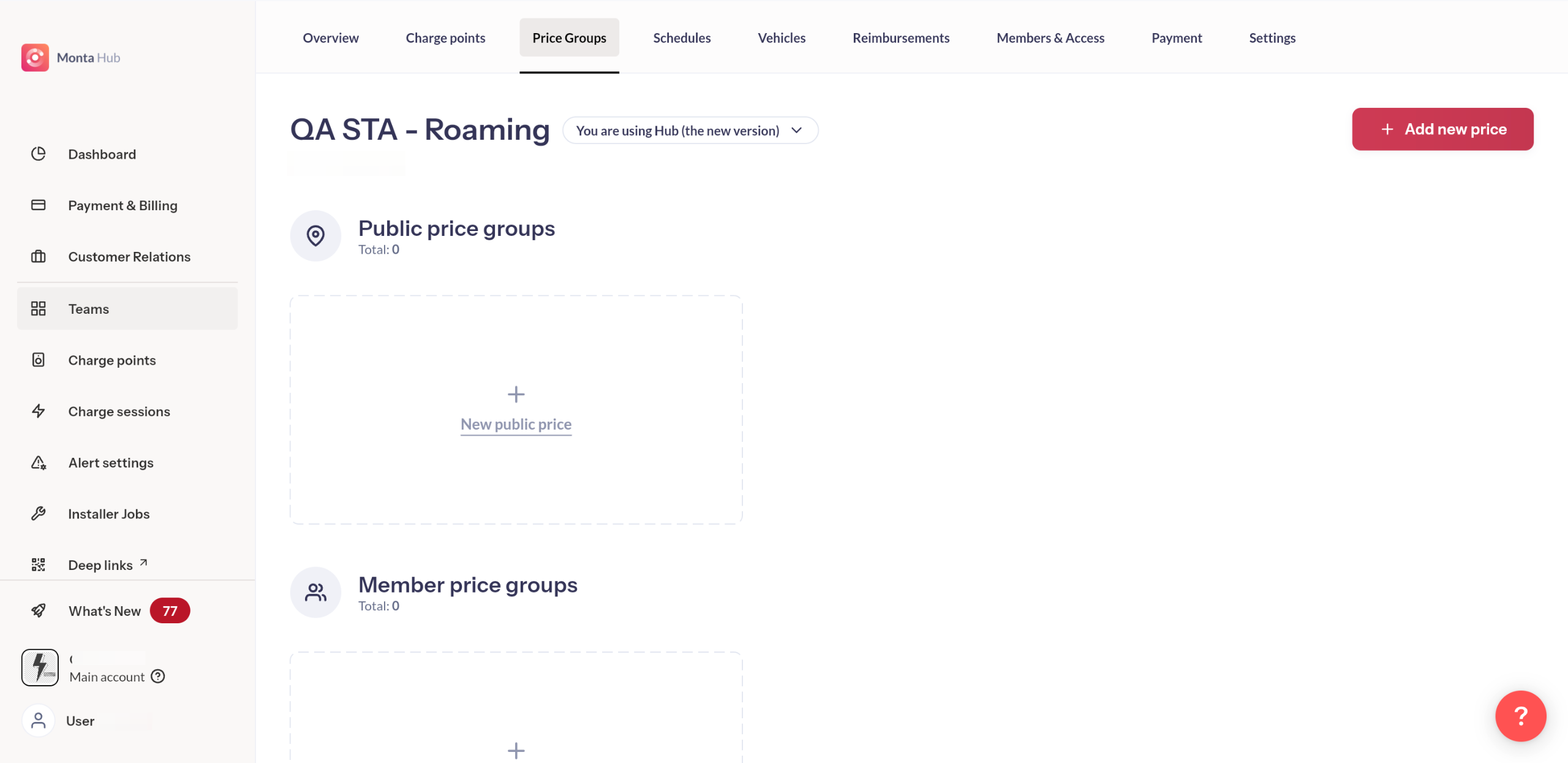Open the User profile entry
Viewport: 1568px width, 763px height.
click(80, 721)
